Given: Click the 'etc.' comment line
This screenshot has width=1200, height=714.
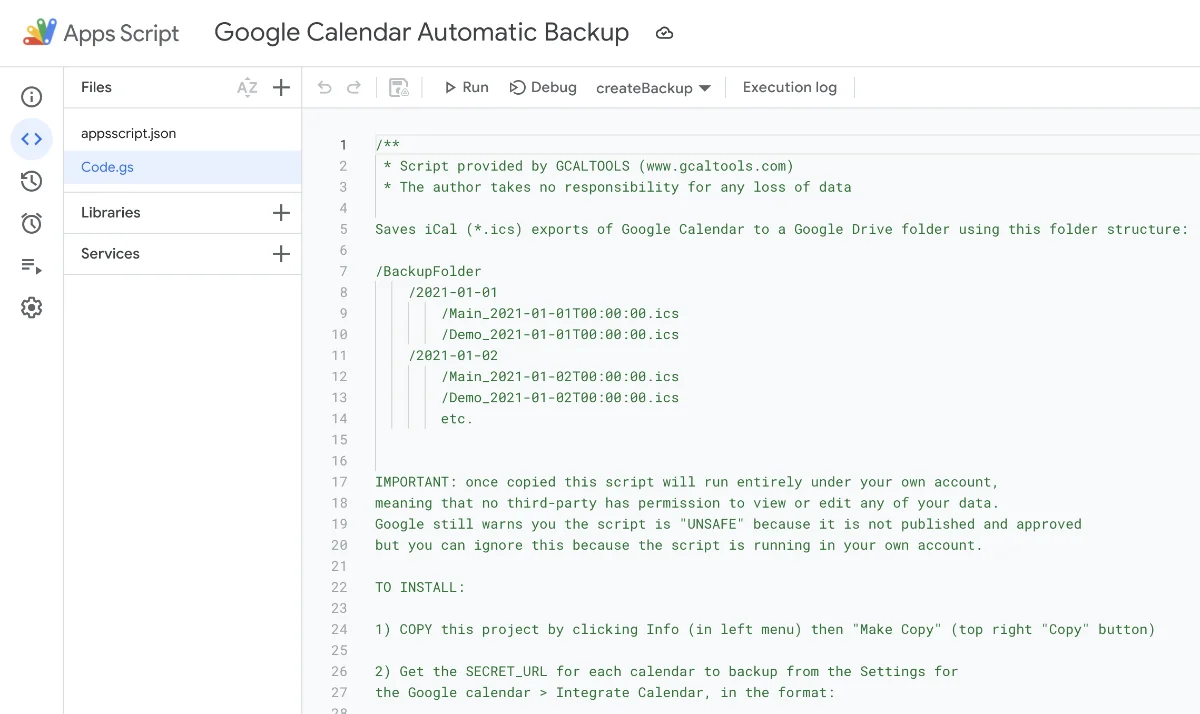Looking at the screenshot, I should click(x=457, y=419).
